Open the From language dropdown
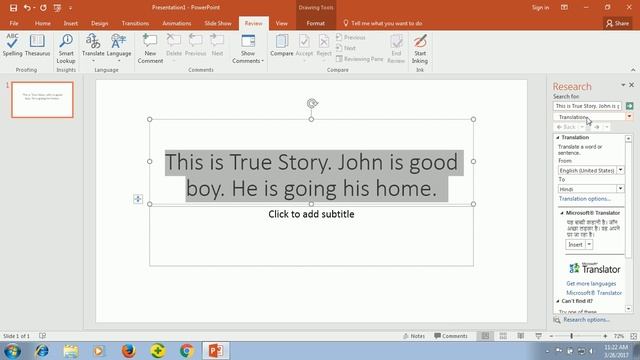Viewport: 640px width, 360px height. (x=620, y=170)
